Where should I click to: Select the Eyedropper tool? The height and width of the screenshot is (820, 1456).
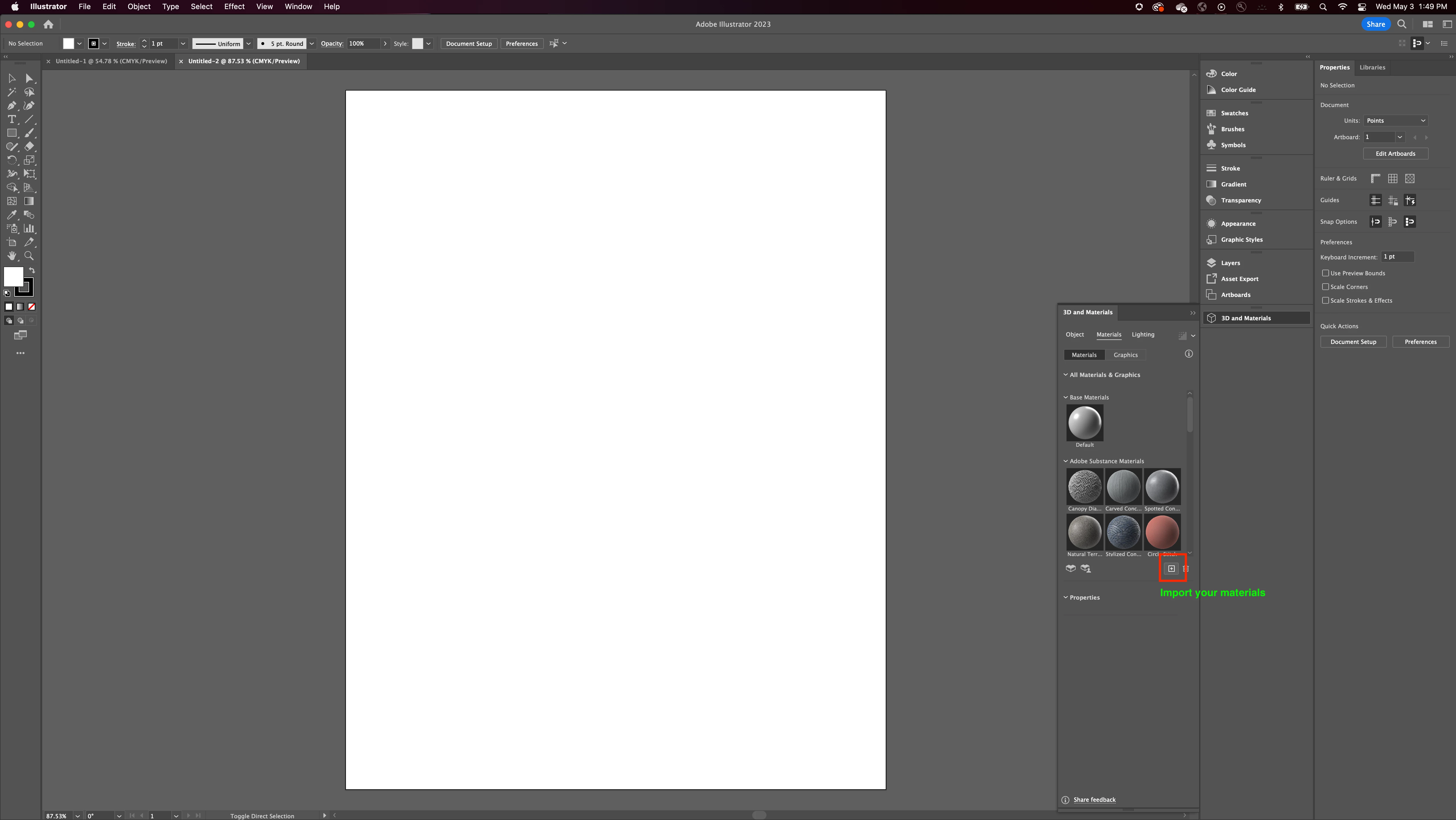tap(12, 215)
